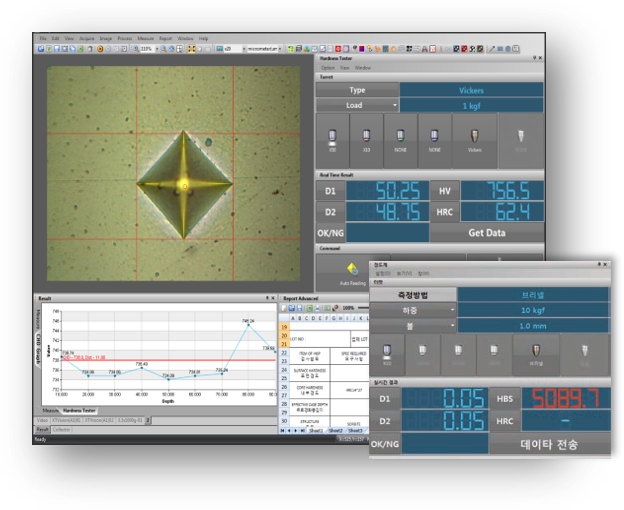
Task: Click the blue save icon in main toolbar
Action: (57, 49)
